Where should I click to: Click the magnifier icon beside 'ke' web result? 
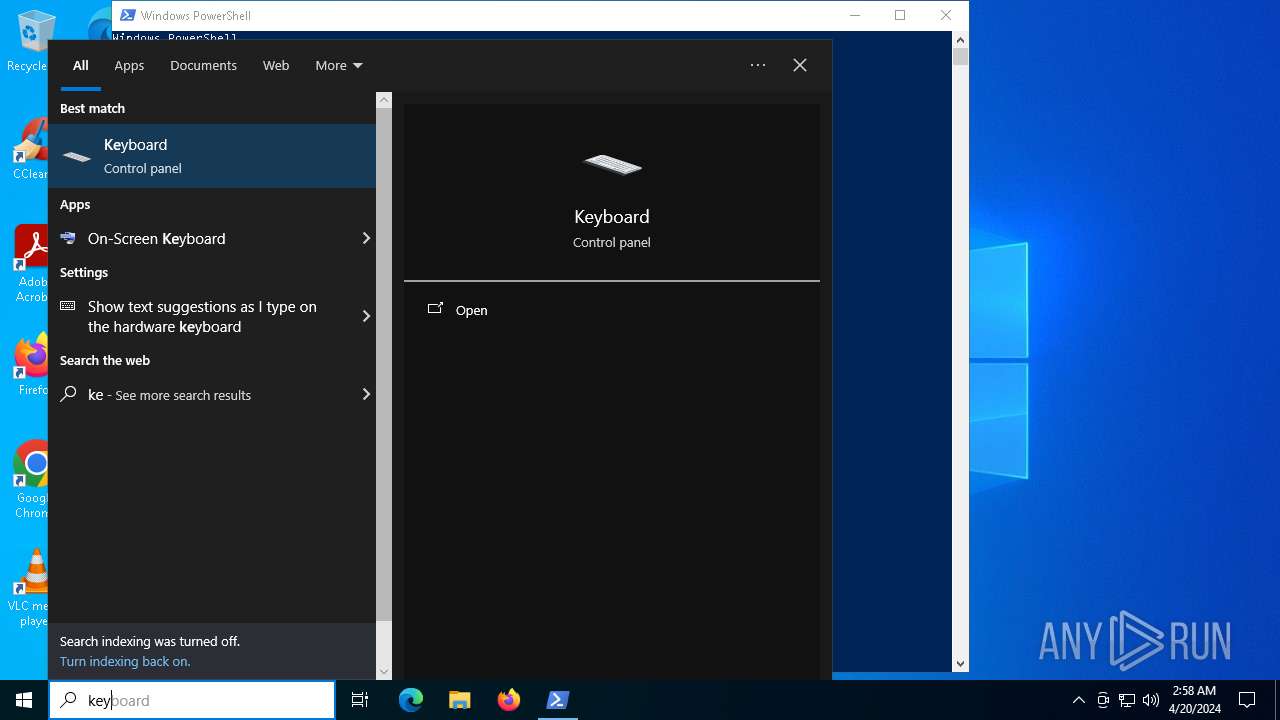(68, 394)
